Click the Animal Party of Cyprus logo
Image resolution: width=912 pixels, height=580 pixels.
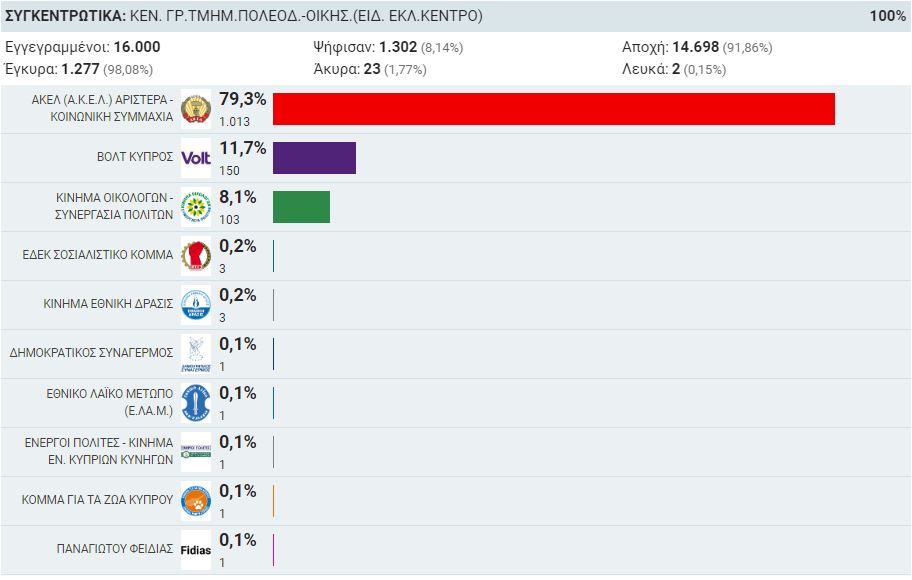pyautogui.click(x=195, y=500)
